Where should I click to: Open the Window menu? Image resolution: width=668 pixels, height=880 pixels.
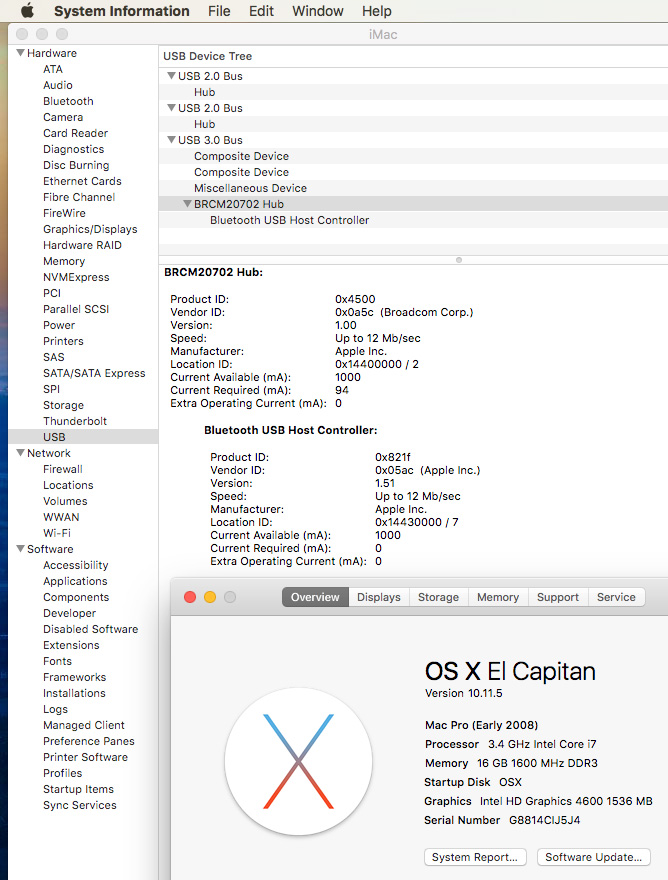[x=318, y=11]
